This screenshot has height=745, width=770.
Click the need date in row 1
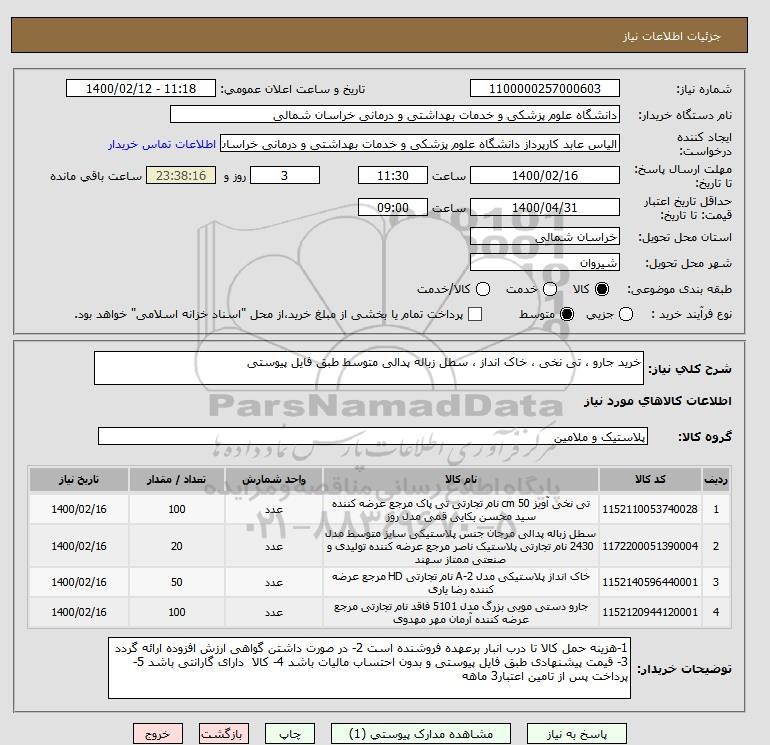click(x=79, y=509)
